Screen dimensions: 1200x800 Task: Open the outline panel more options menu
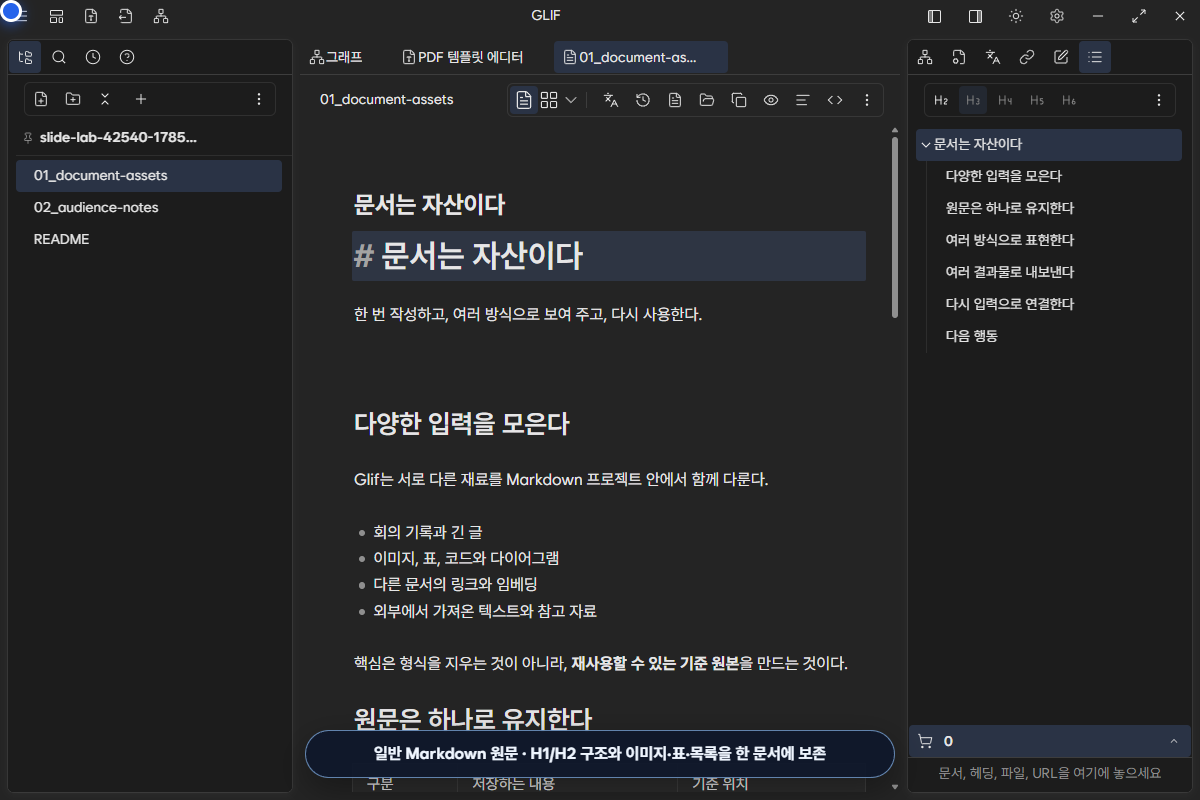[1159, 100]
